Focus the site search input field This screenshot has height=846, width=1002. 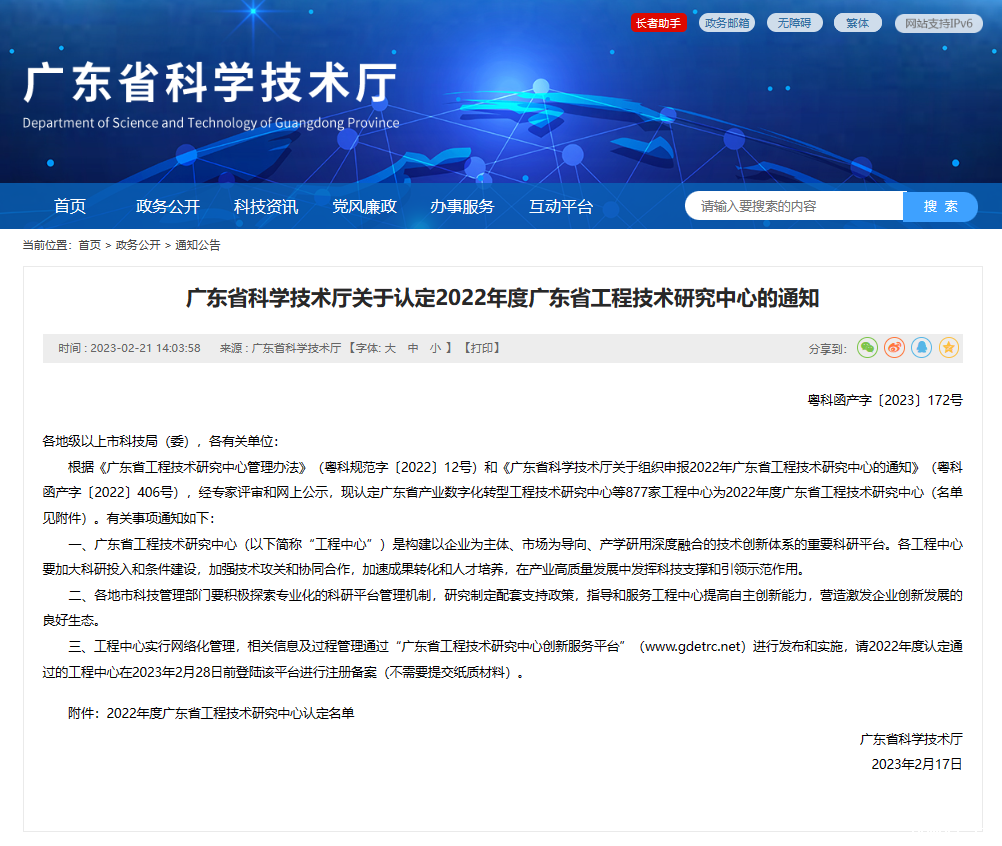(794, 206)
